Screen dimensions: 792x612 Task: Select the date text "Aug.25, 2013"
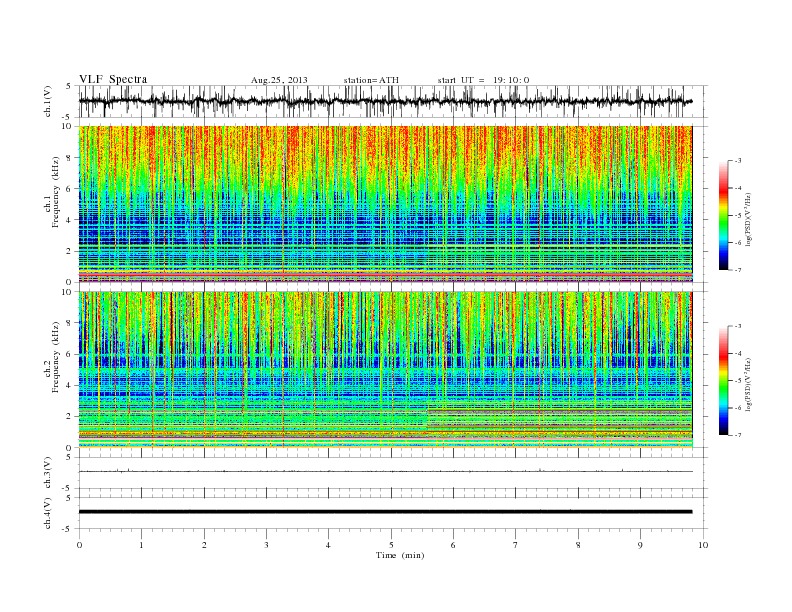pyautogui.click(x=279, y=80)
